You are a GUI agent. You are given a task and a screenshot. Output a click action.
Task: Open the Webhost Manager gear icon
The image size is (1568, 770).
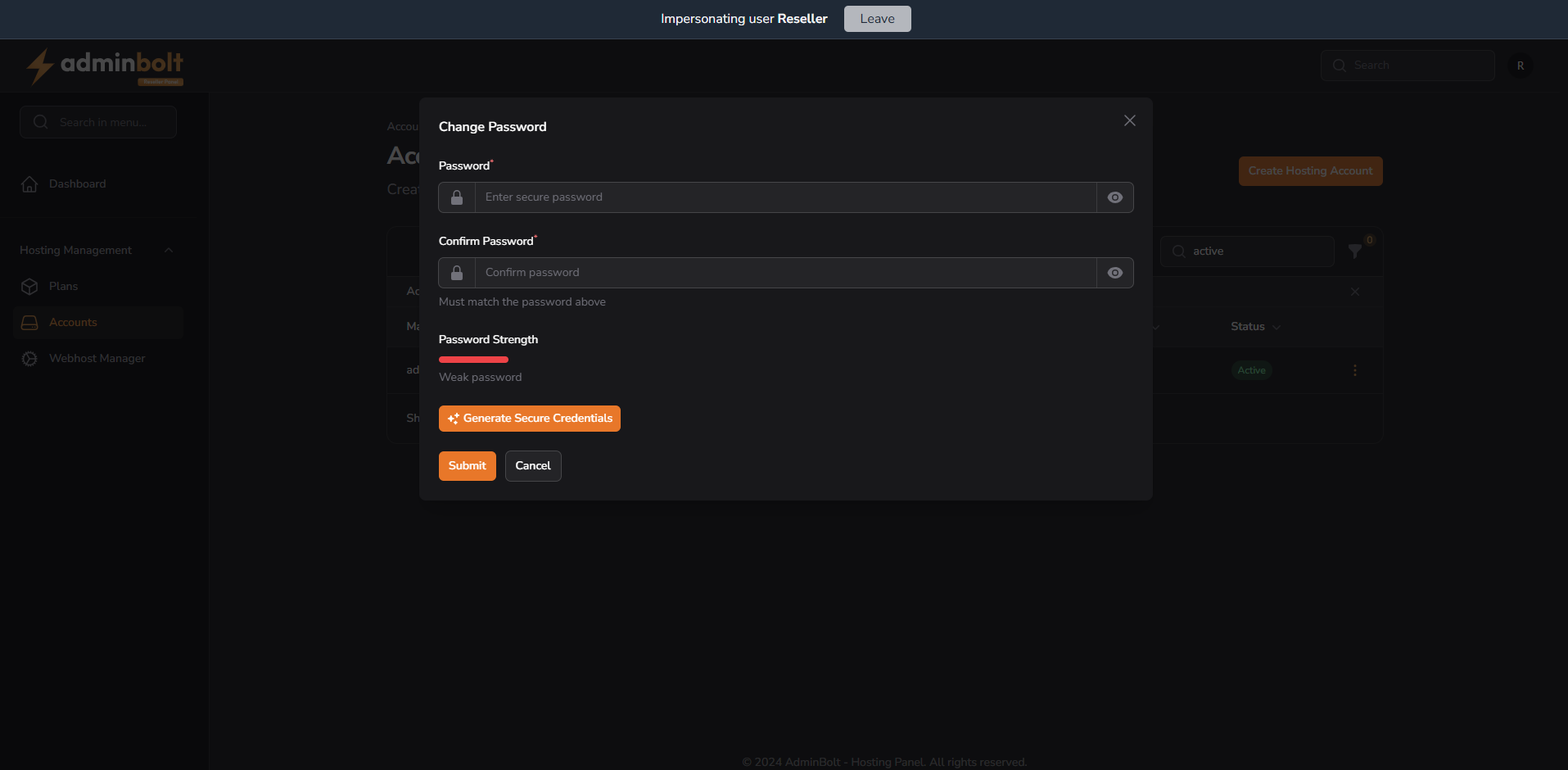29,358
